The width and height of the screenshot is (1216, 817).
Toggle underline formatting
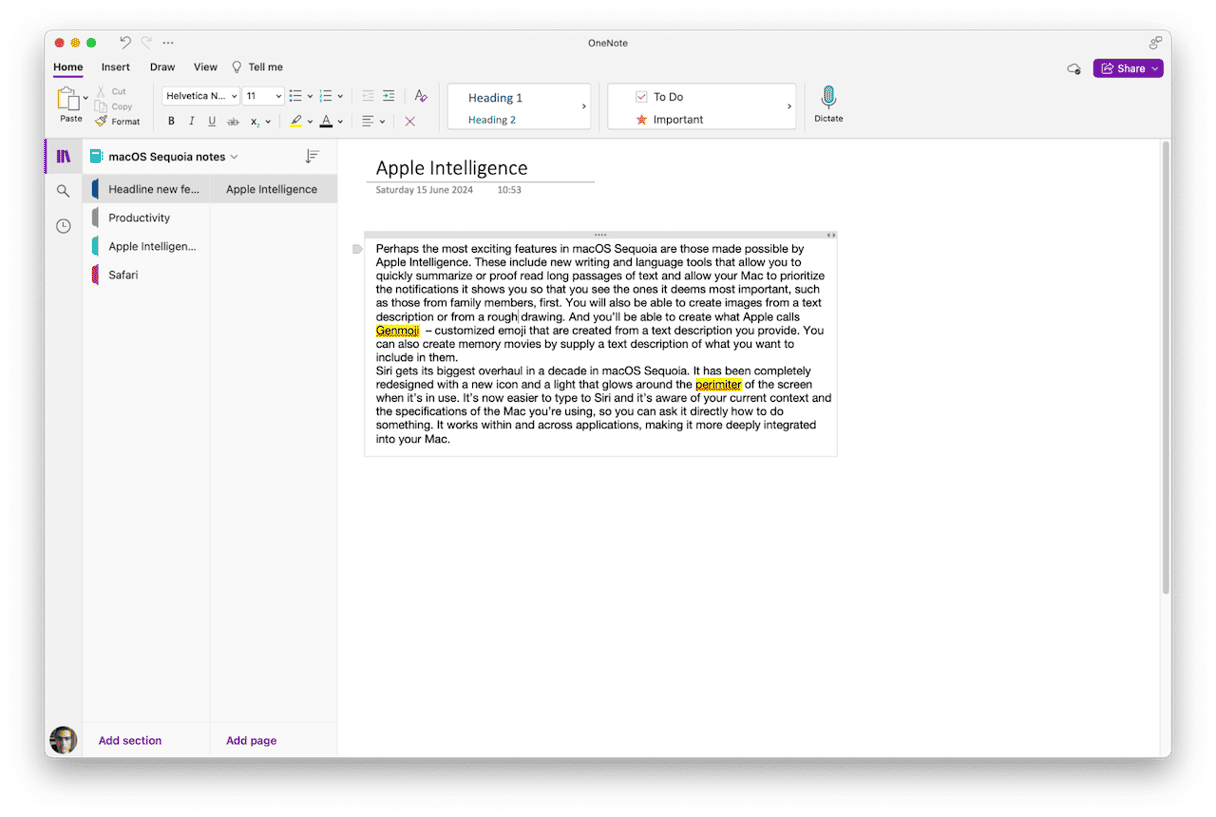[x=212, y=121]
